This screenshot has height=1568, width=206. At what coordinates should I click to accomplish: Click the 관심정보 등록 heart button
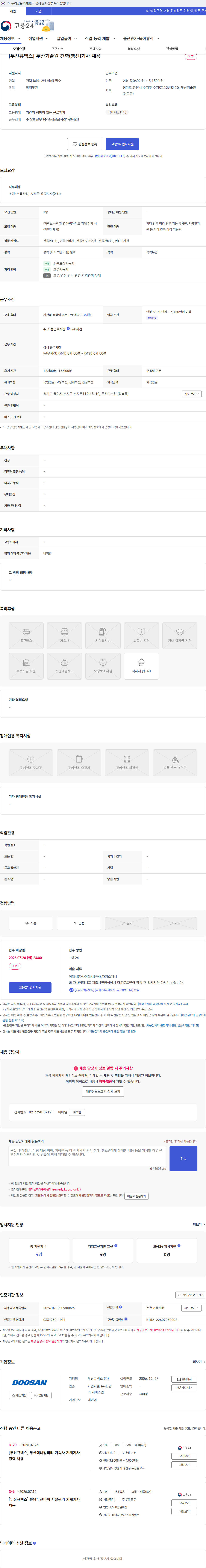pyautogui.click(x=85, y=144)
